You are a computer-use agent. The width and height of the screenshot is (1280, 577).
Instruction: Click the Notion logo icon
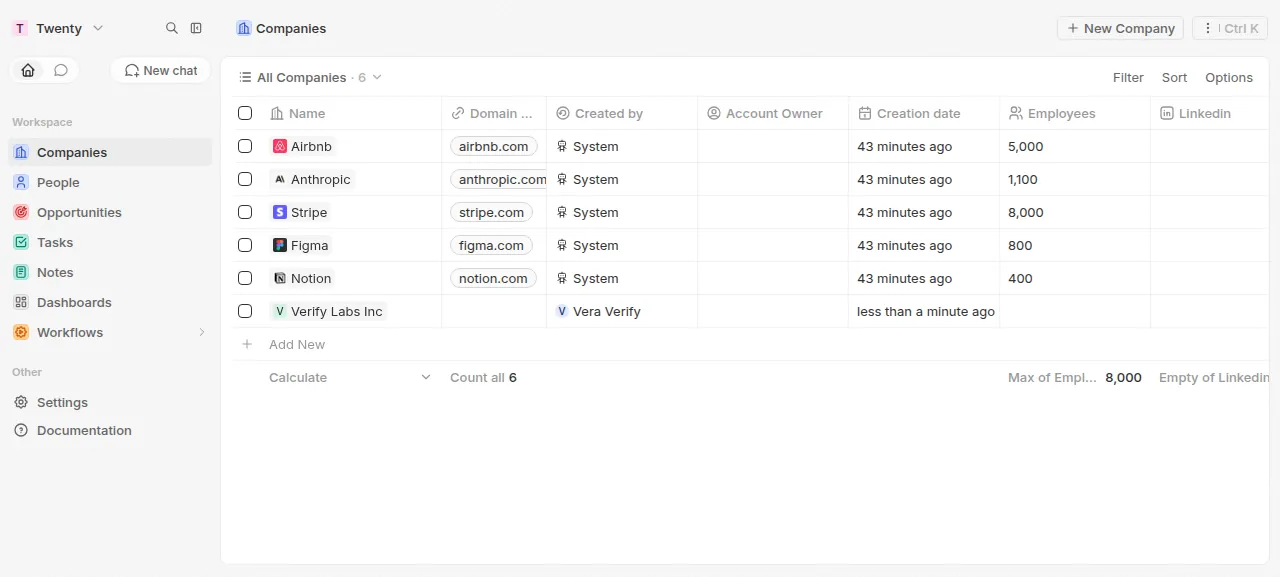point(280,278)
